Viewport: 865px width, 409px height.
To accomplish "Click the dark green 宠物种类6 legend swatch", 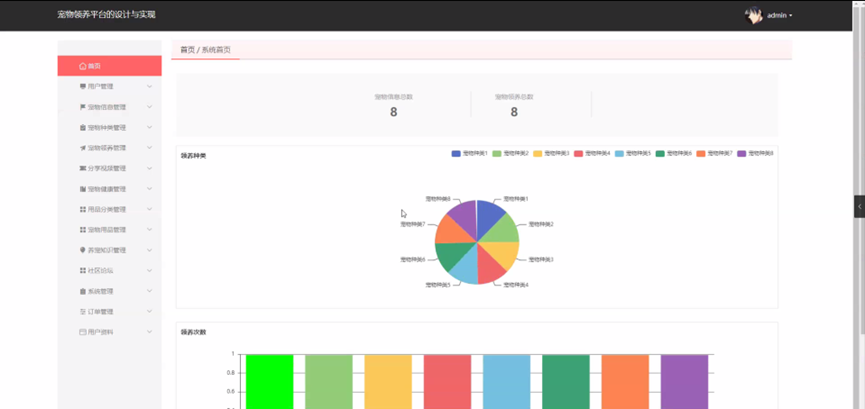I will tap(660, 153).
